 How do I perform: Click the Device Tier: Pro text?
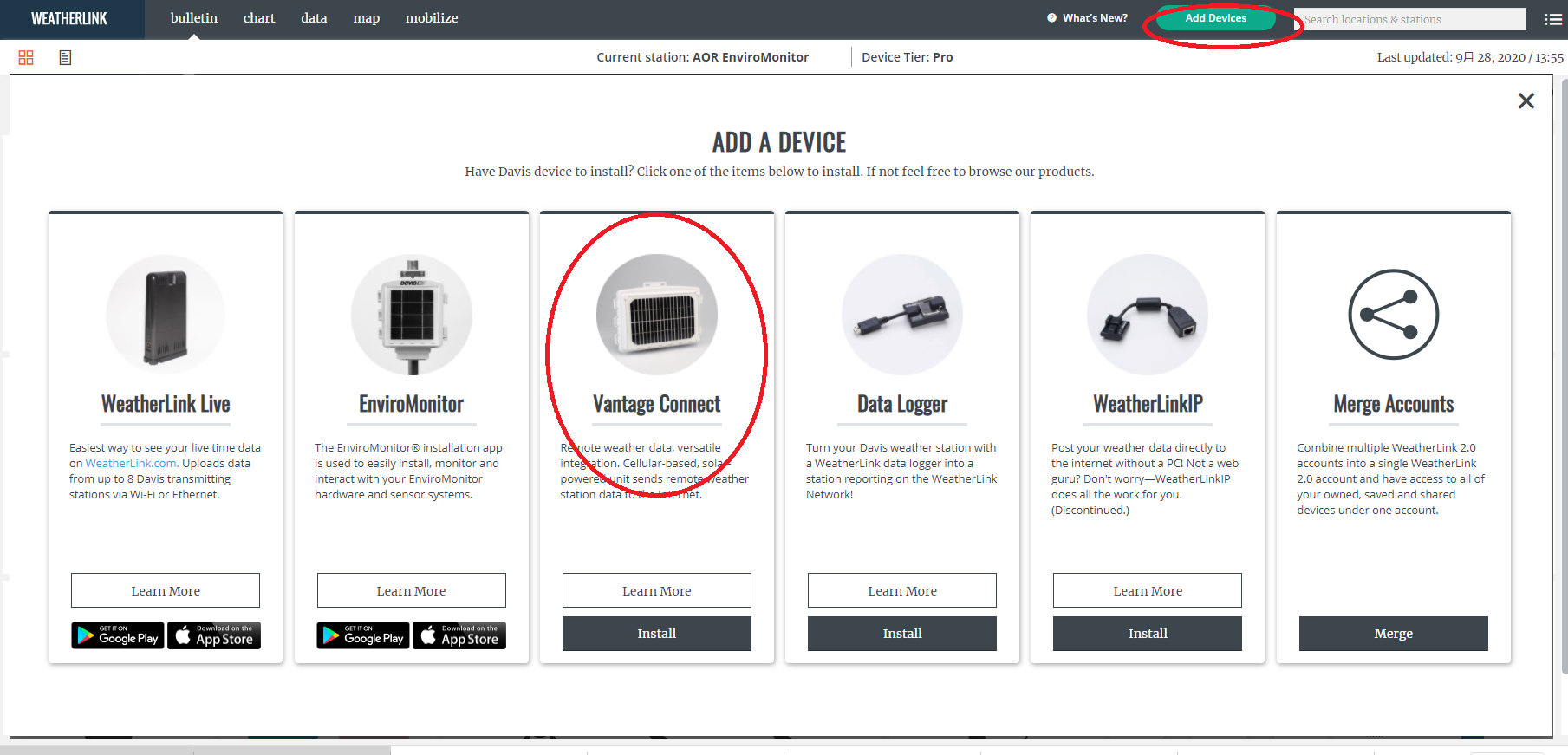[x=907, y=57]
